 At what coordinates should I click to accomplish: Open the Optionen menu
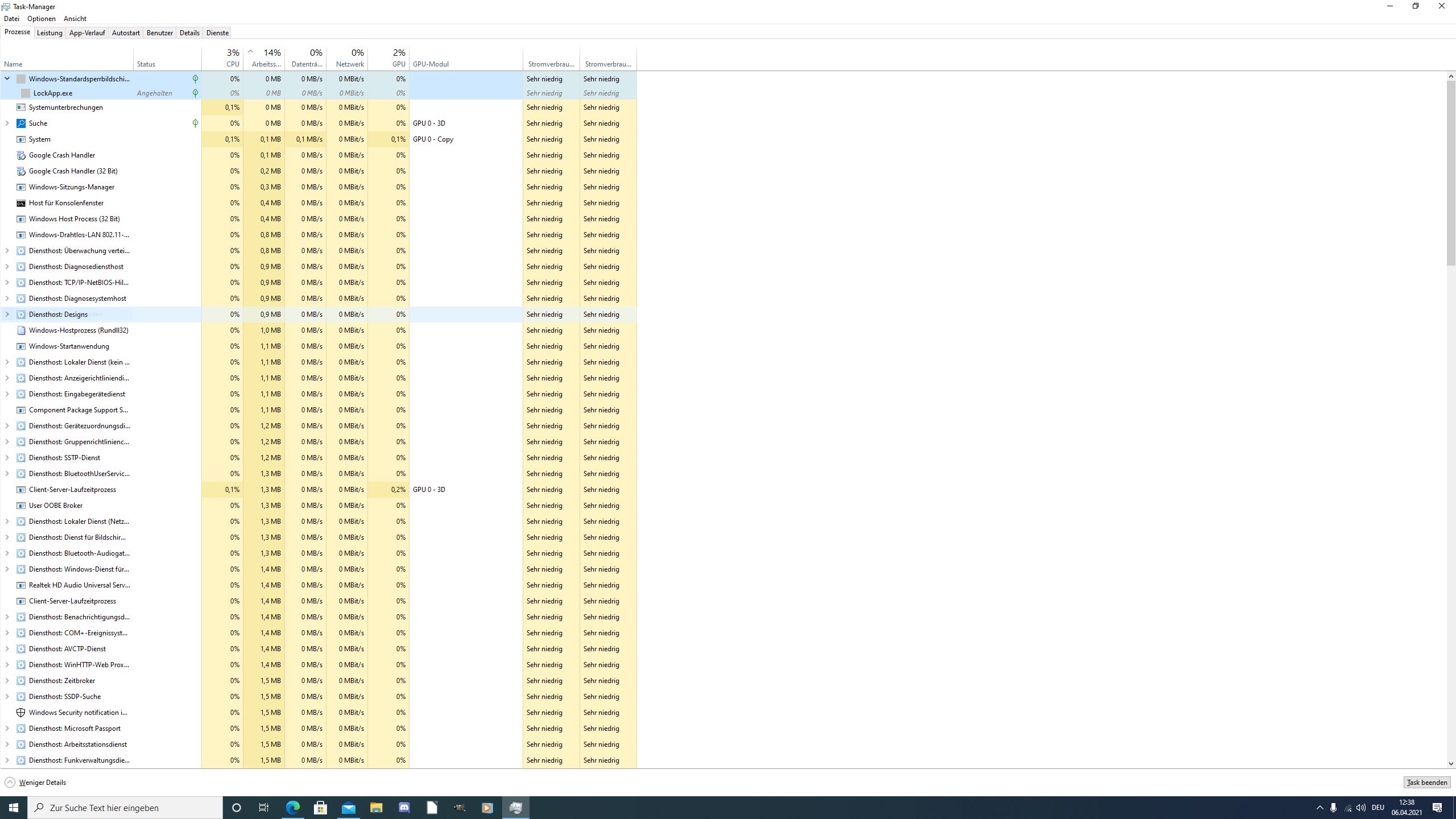41,19
